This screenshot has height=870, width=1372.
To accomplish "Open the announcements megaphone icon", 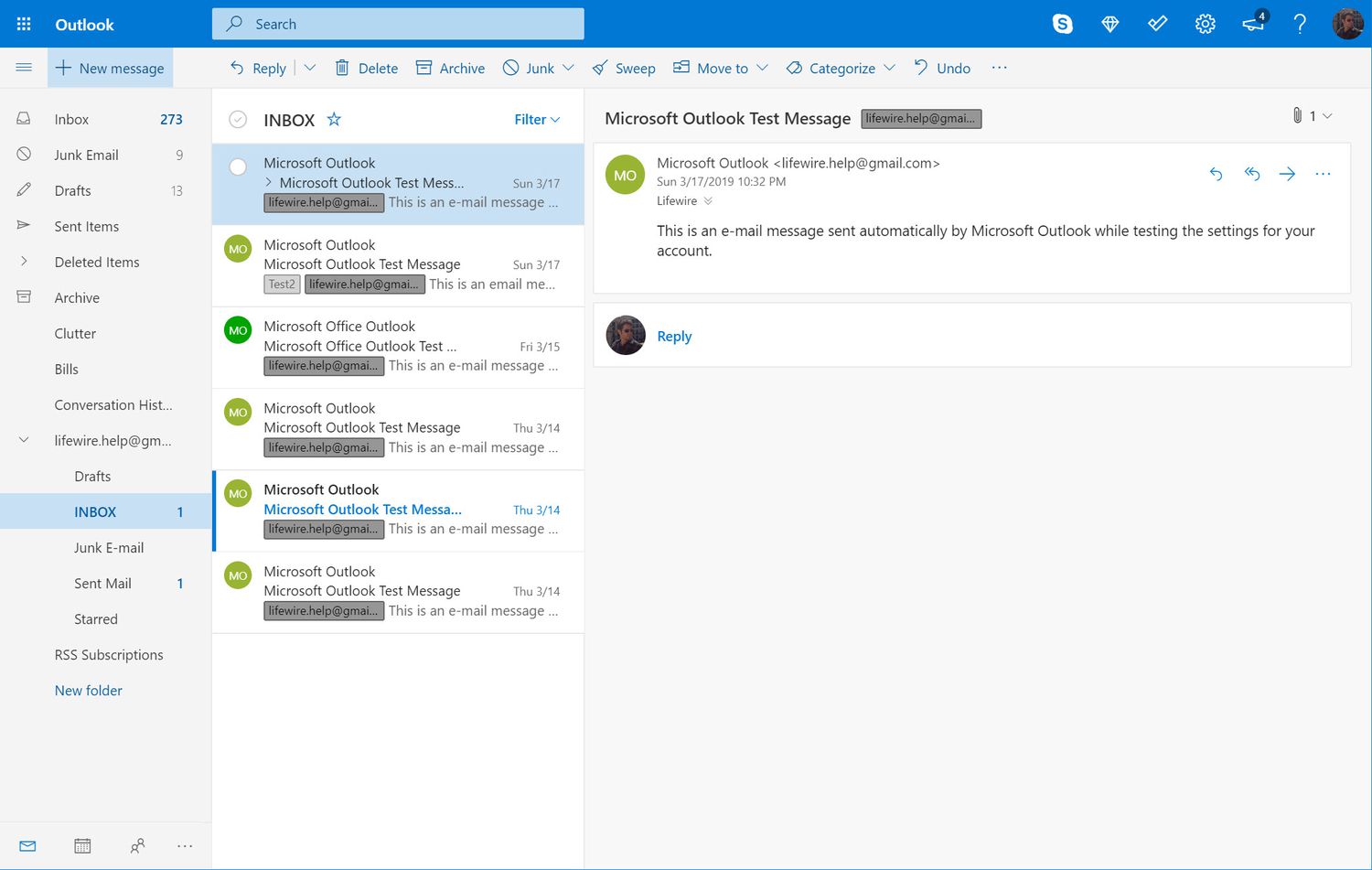I will coord(1254,22).
